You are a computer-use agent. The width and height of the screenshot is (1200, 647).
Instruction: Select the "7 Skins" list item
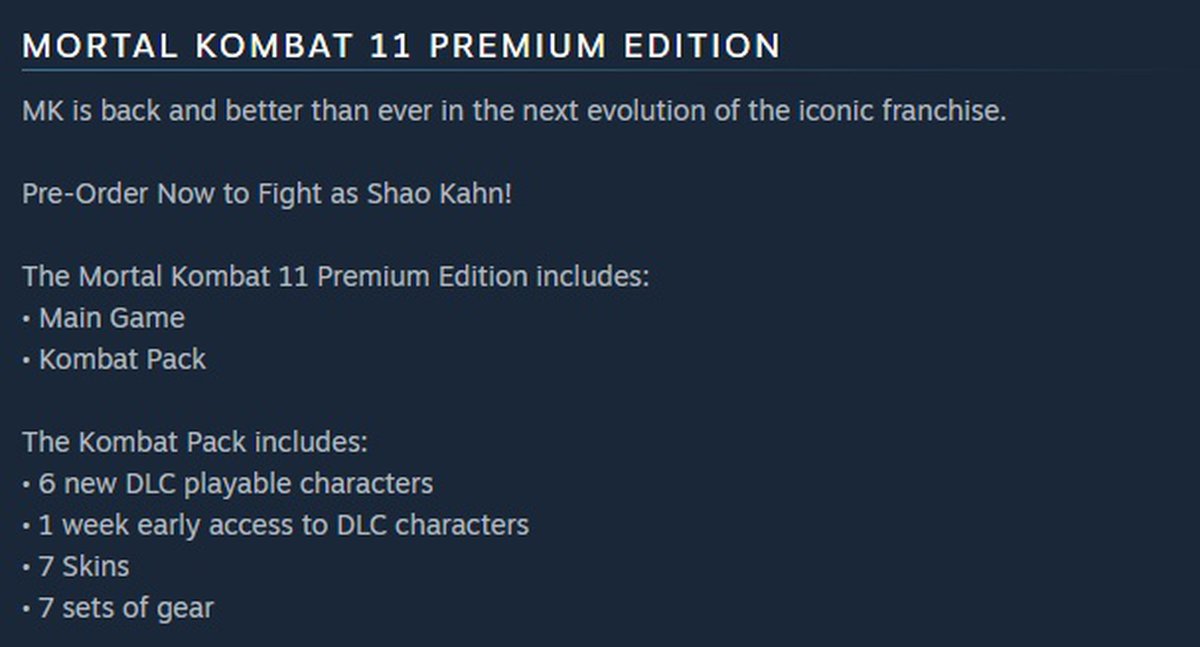click(x=84, y=567)
